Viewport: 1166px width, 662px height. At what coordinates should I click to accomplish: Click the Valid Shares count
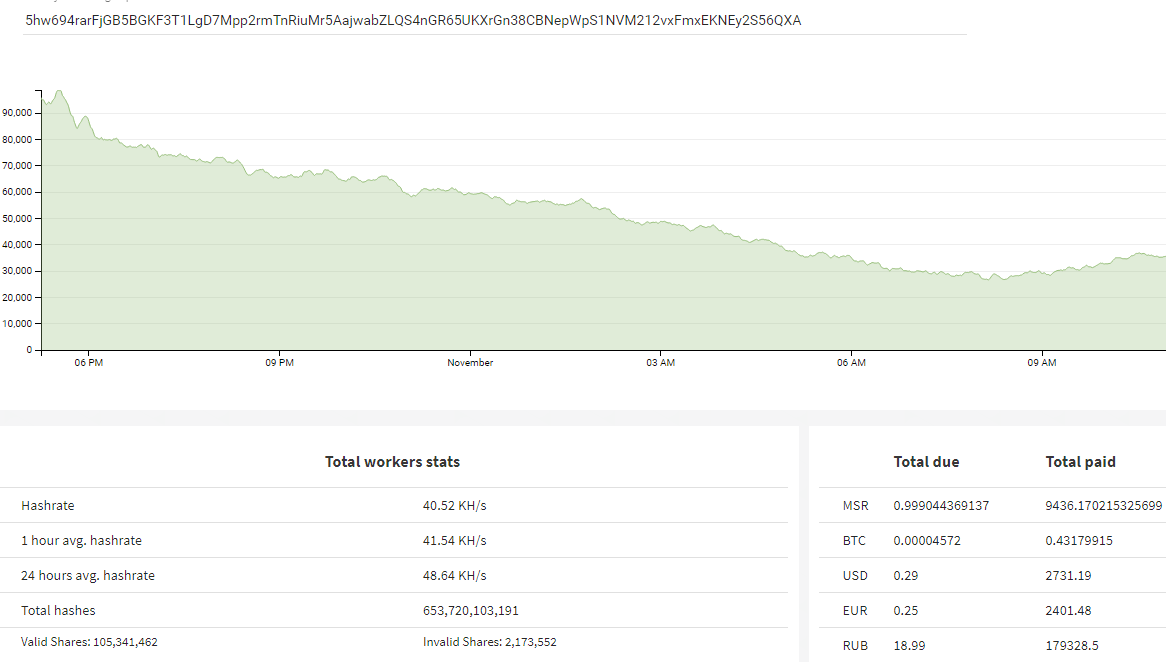click(124, 642)
